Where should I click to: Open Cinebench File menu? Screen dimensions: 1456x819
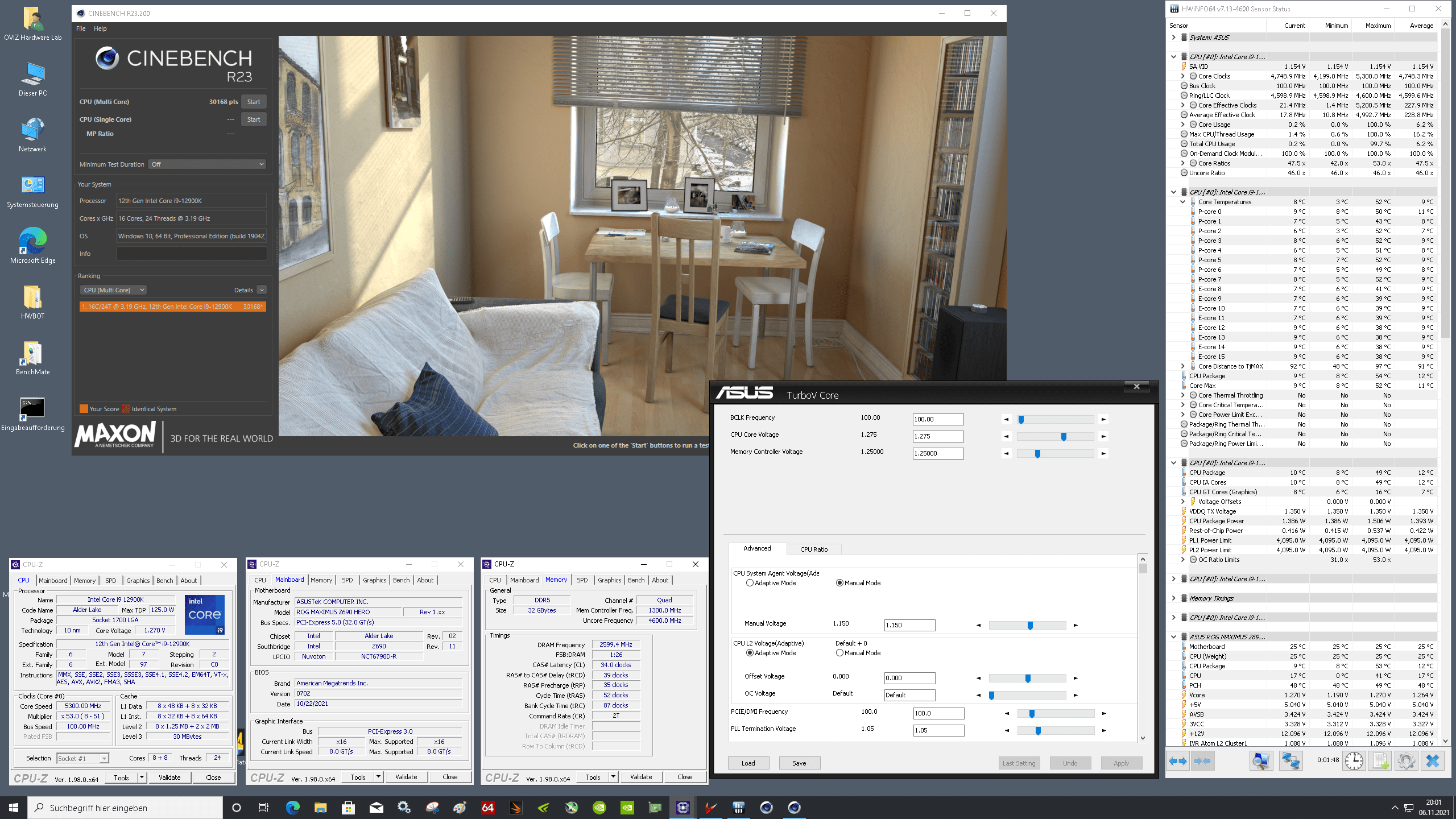click(81, 28)
